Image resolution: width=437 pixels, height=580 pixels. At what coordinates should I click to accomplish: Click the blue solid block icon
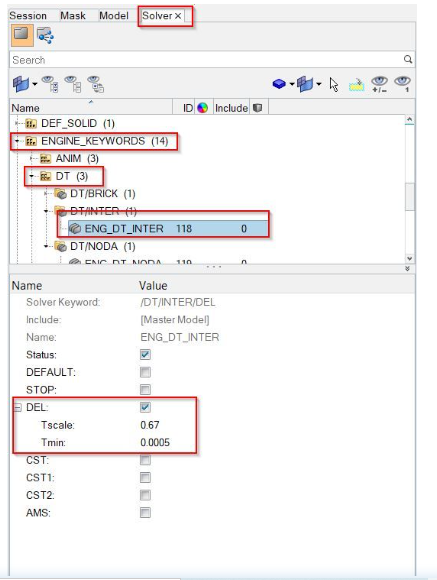pyautogui.click(x=279, y=84)
